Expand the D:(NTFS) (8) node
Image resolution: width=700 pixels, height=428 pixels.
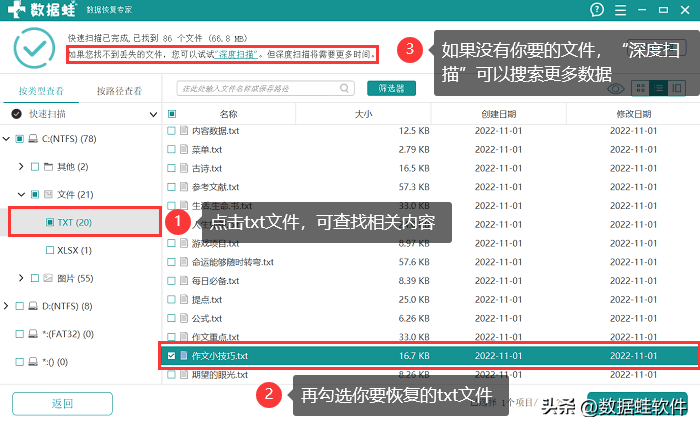point(6,306)
